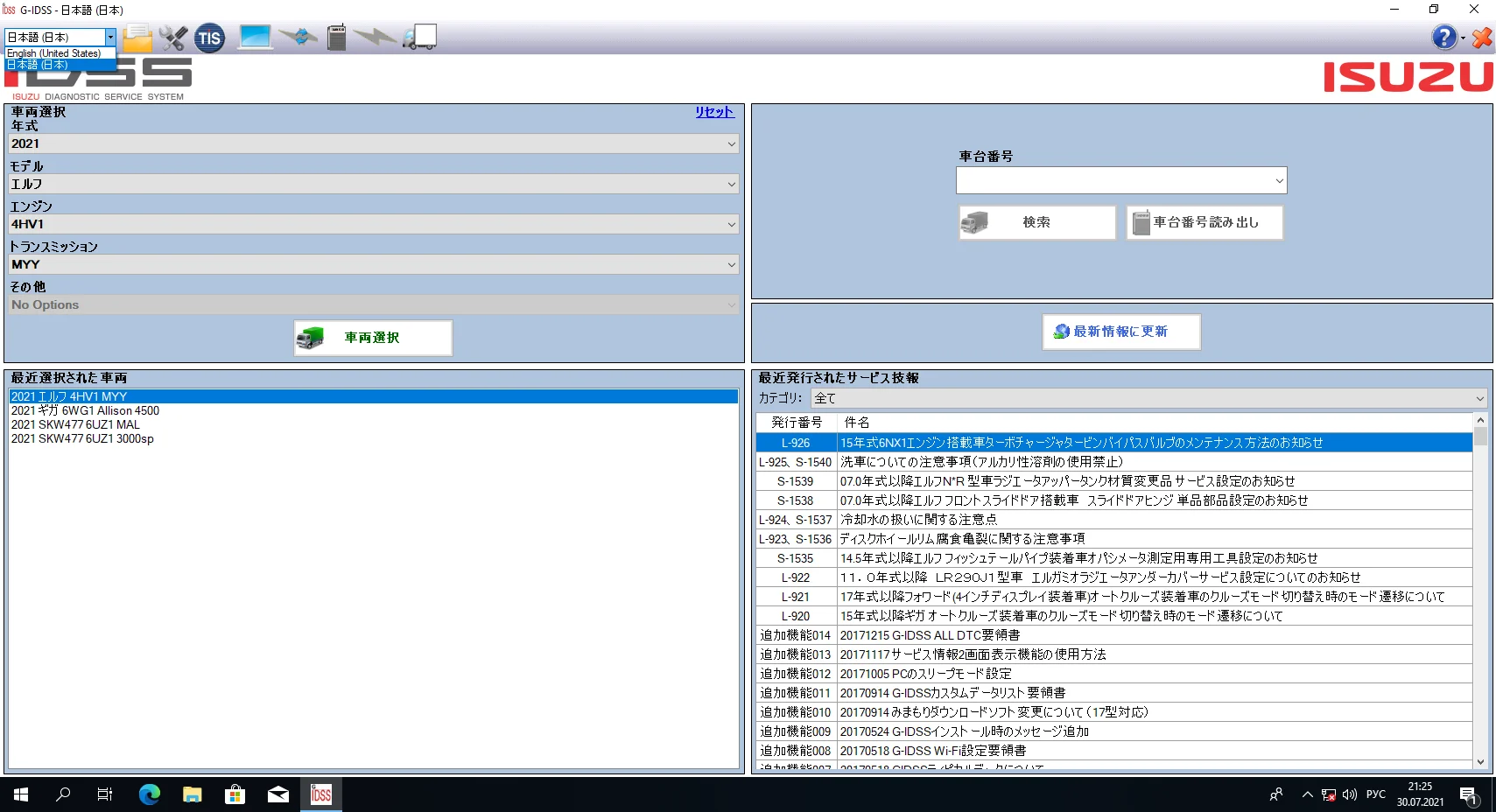
Task: Open Windows Start menu
Action: pos(21,794)
